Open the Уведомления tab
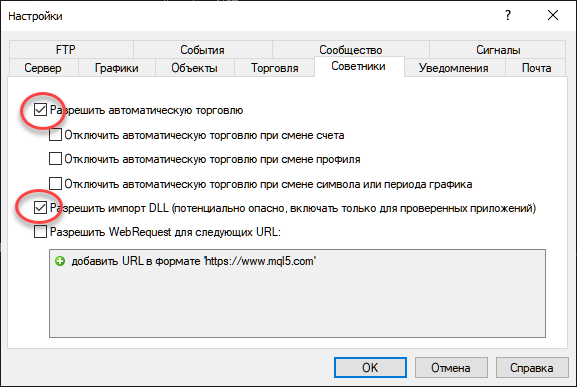Screen dimensions: 577x387 click(x=454, y=68)
